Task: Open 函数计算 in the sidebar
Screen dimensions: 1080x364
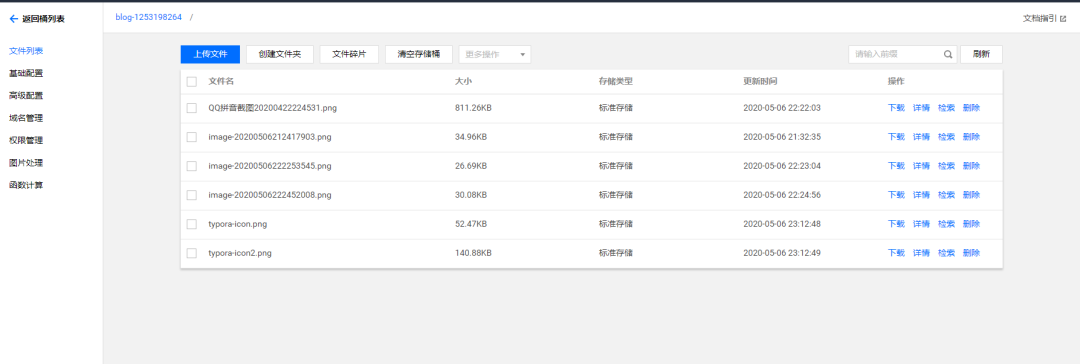Action: coord(26,185)
